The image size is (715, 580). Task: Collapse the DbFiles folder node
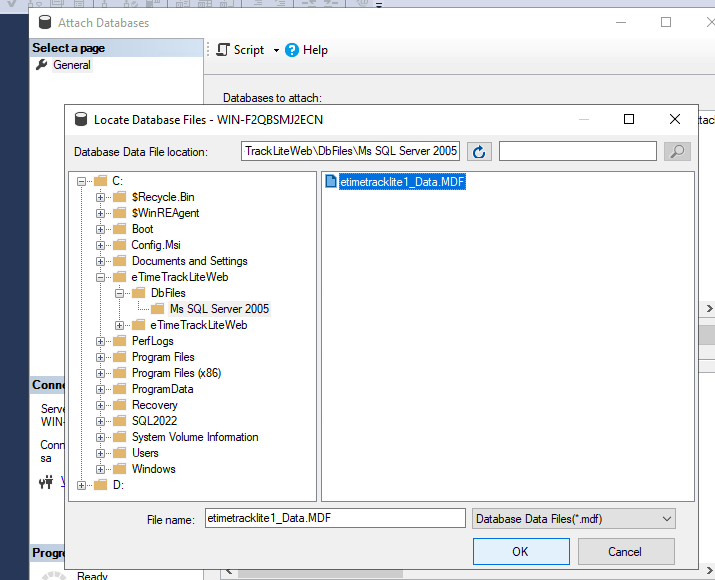coord(119,293)
